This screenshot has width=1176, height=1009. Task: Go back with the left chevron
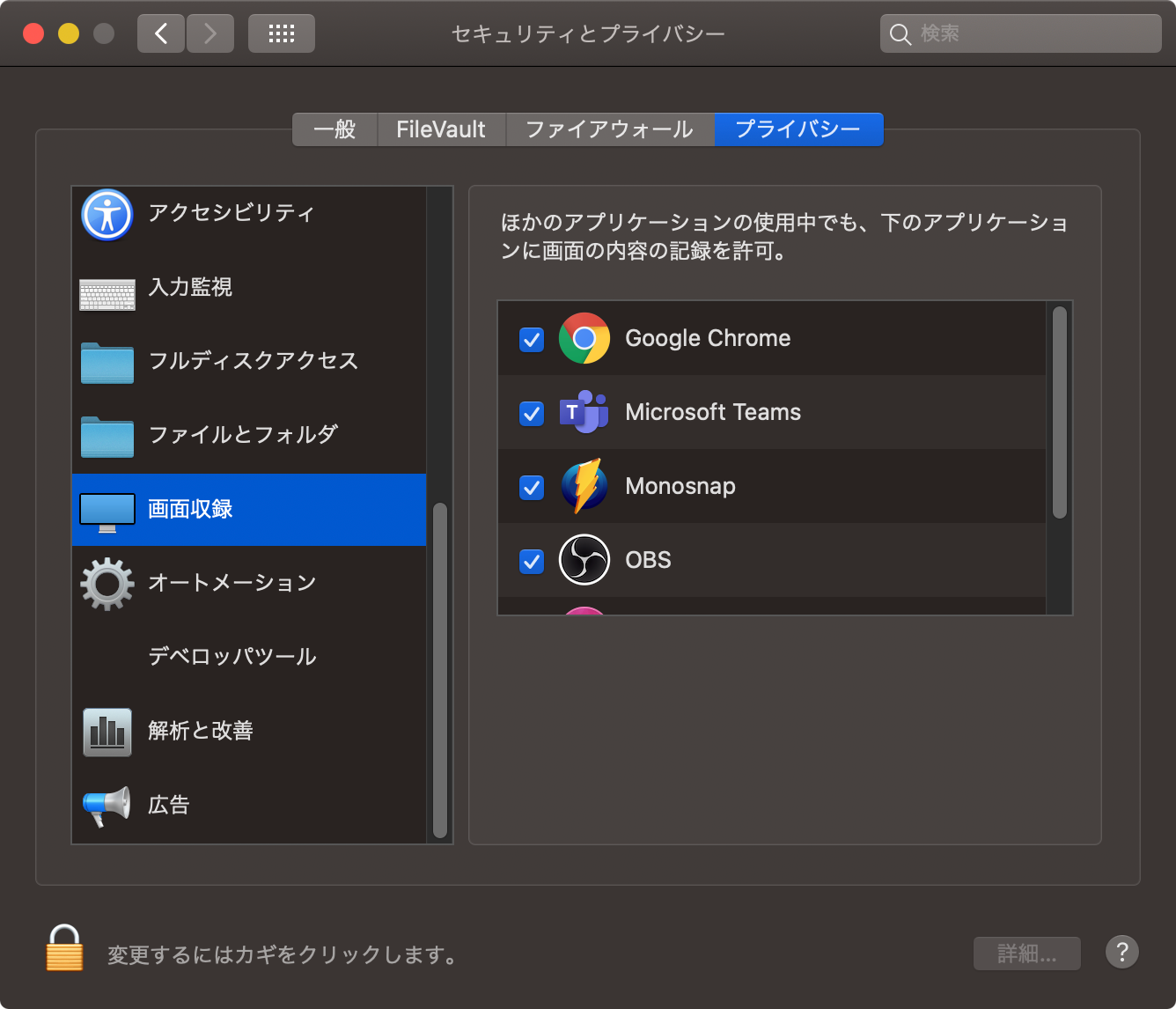[161, 33]
